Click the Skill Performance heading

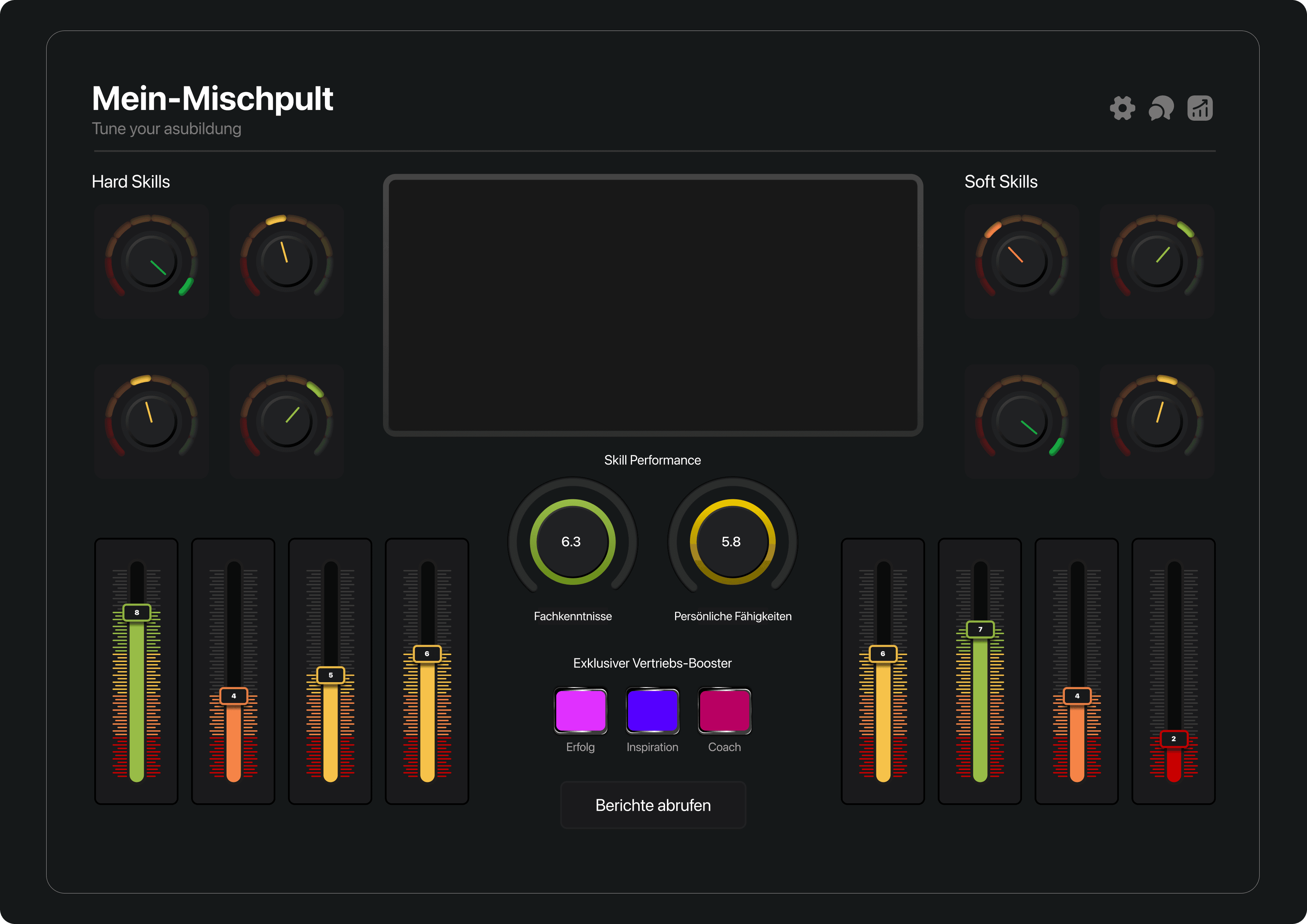pos(652,460)
